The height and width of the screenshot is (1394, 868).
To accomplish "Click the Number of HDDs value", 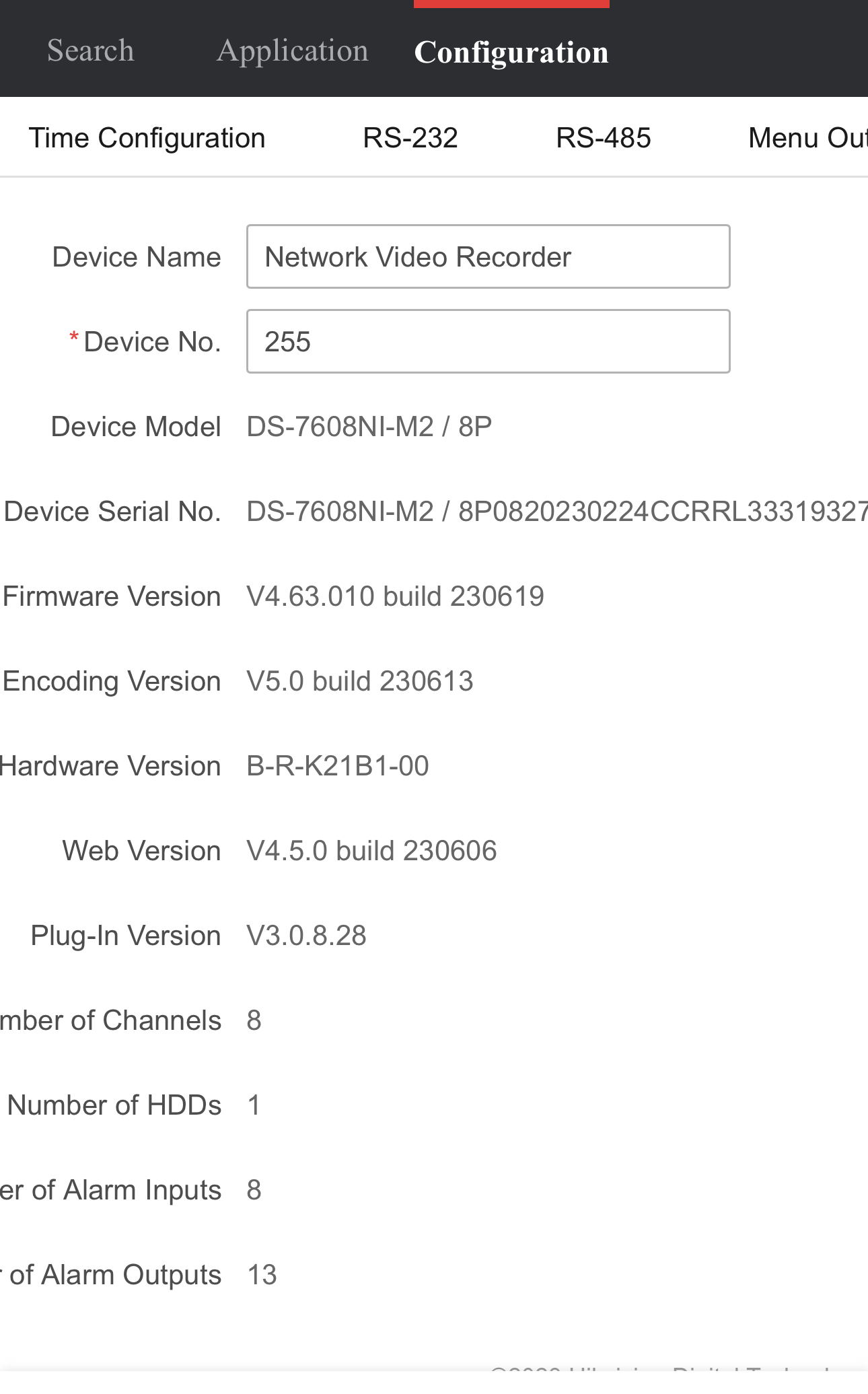I will click(x=254, y=1105).
